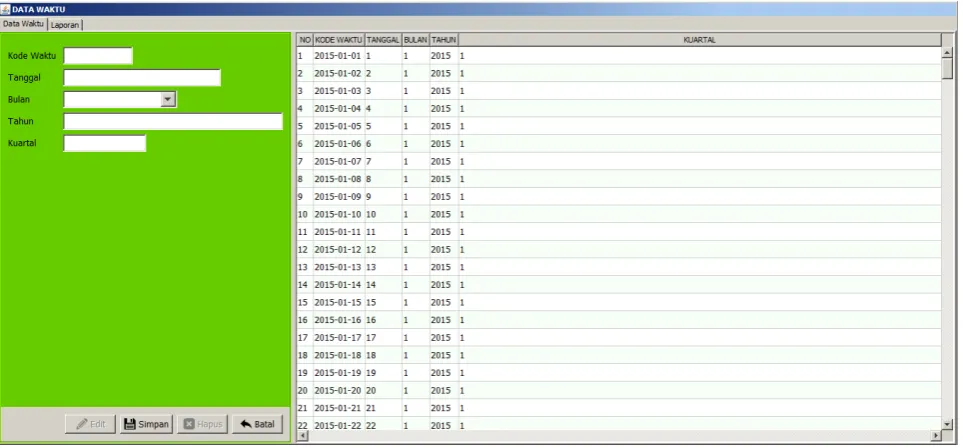
Task: Select the 2015-01-06 cell
Action: click(x=338, y=144)
